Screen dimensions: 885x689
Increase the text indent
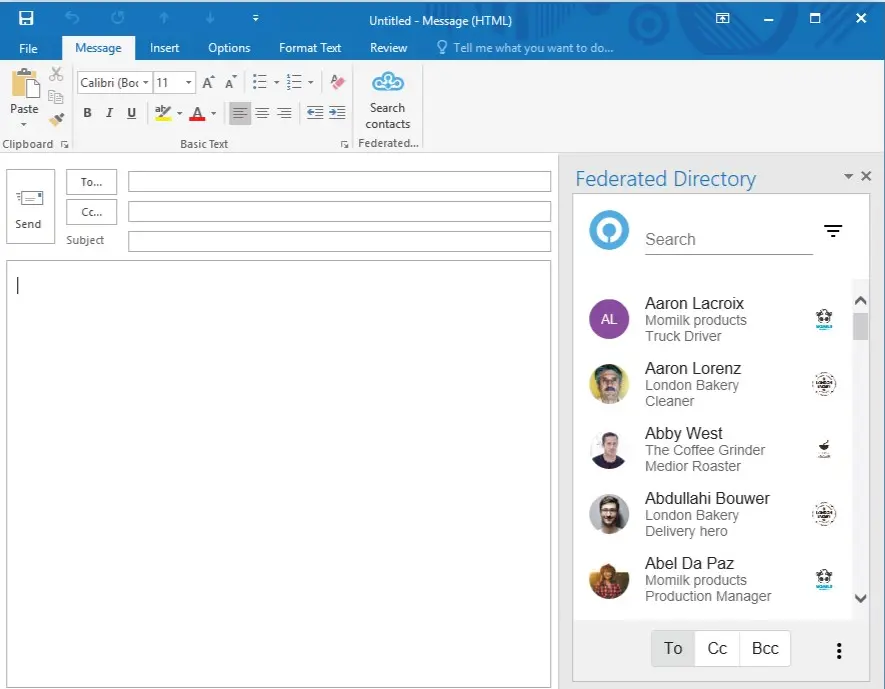coord(337,113)
